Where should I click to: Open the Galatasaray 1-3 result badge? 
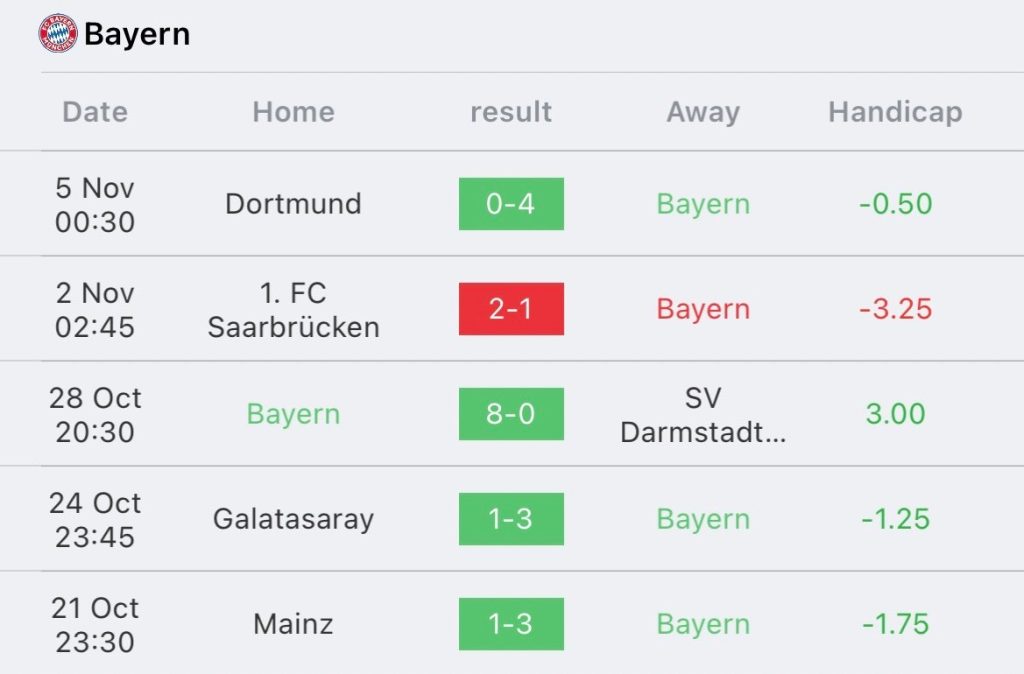[511, 519]
